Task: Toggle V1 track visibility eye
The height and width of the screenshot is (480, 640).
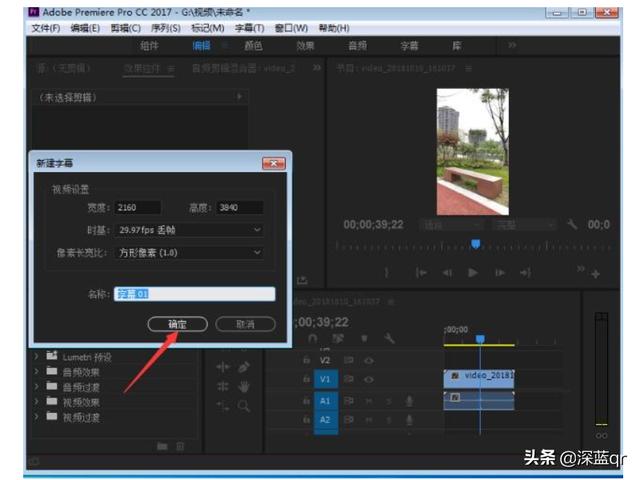Action: pos(368,379)
